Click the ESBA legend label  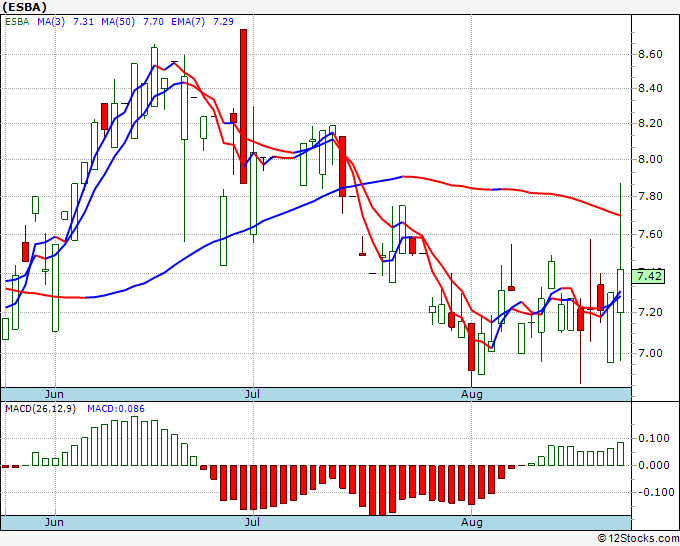pos(17,22)
